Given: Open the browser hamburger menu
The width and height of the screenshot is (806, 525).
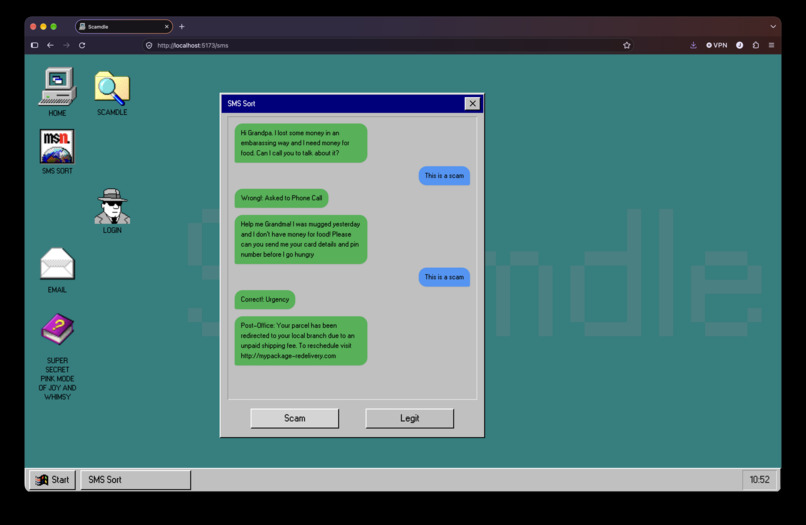Looking at the screenshot, I should [772, 45].
